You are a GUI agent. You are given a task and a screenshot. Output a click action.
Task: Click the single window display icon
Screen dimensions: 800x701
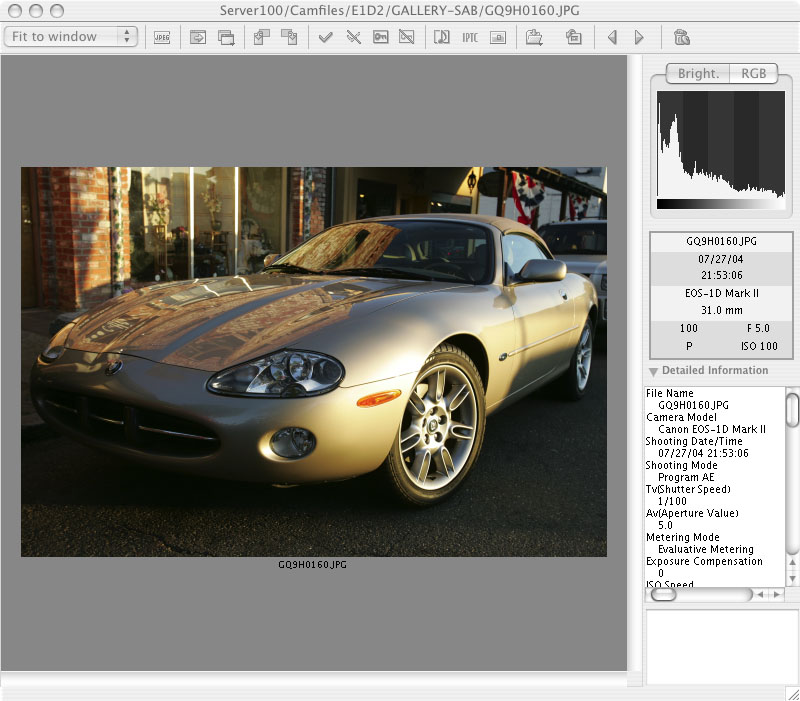click(x=198, y=37)
